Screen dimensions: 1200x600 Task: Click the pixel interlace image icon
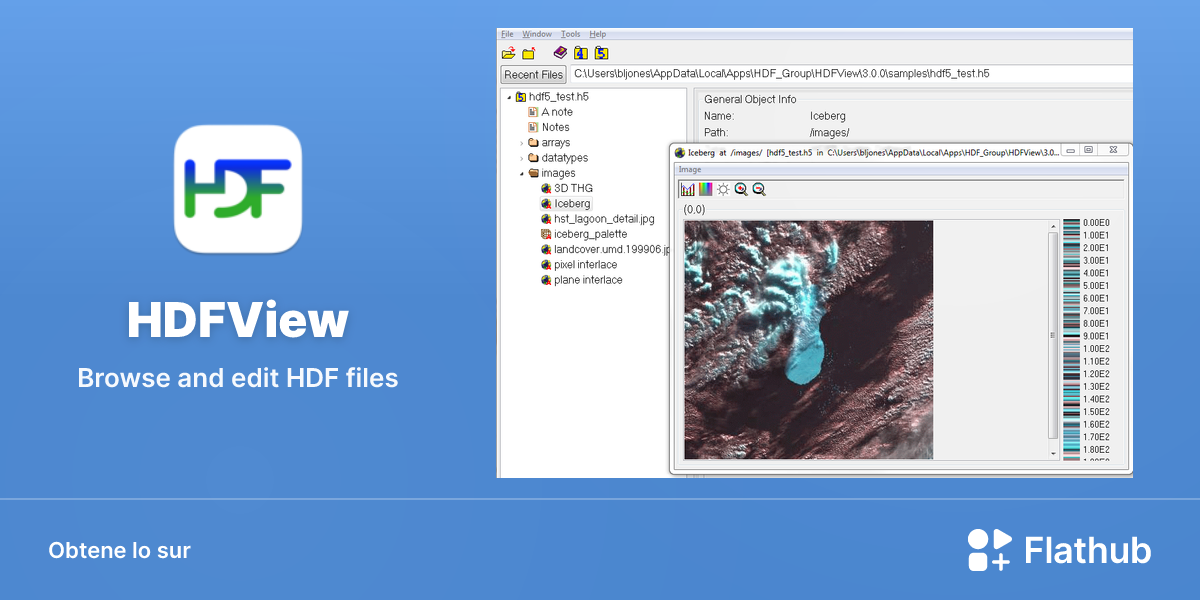(546, 265)
